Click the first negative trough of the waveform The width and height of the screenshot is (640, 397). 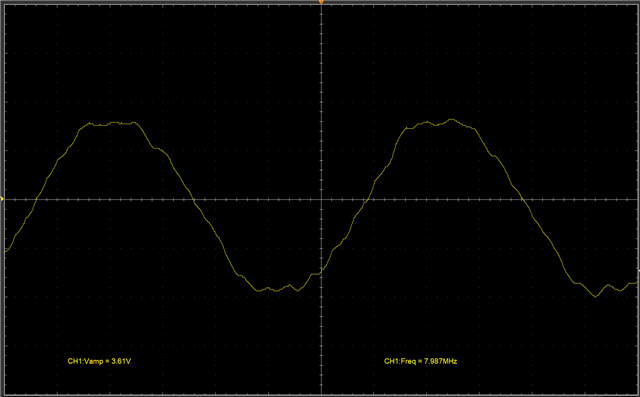(277, 290)
